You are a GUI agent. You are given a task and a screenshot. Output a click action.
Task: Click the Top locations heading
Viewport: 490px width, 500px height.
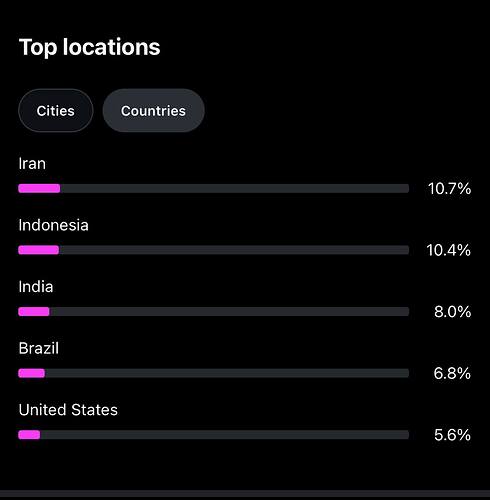pyautogui.click(x=90, y=47)
